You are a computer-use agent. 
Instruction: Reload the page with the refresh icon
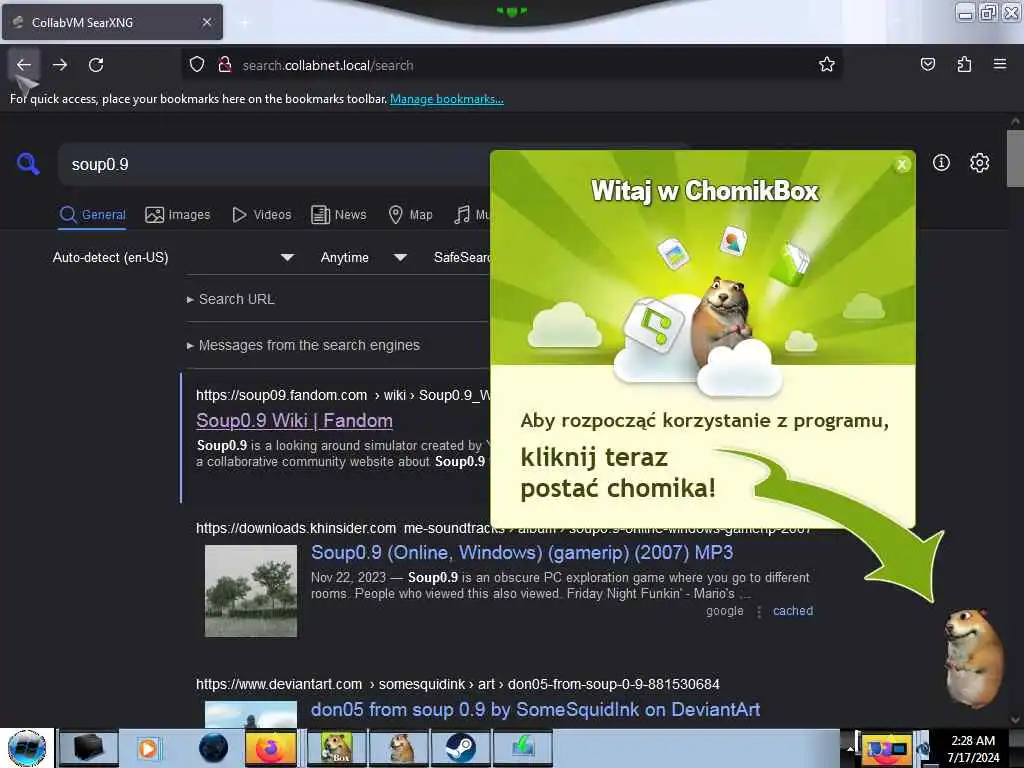[96, 65]
